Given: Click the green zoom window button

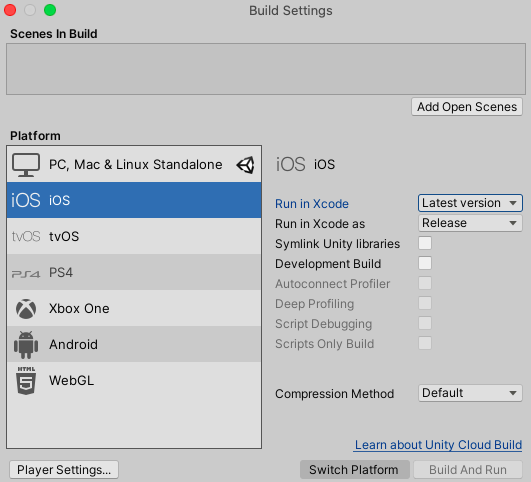Looking at the screenshot, I should pyautogui.click(x=50, y=10).
